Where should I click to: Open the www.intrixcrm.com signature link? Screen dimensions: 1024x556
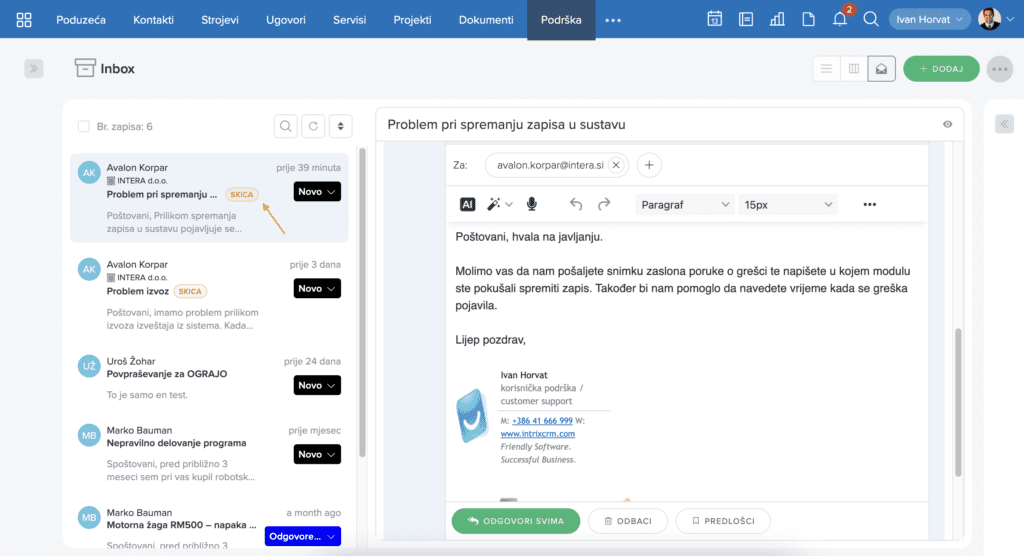point(537,434)
